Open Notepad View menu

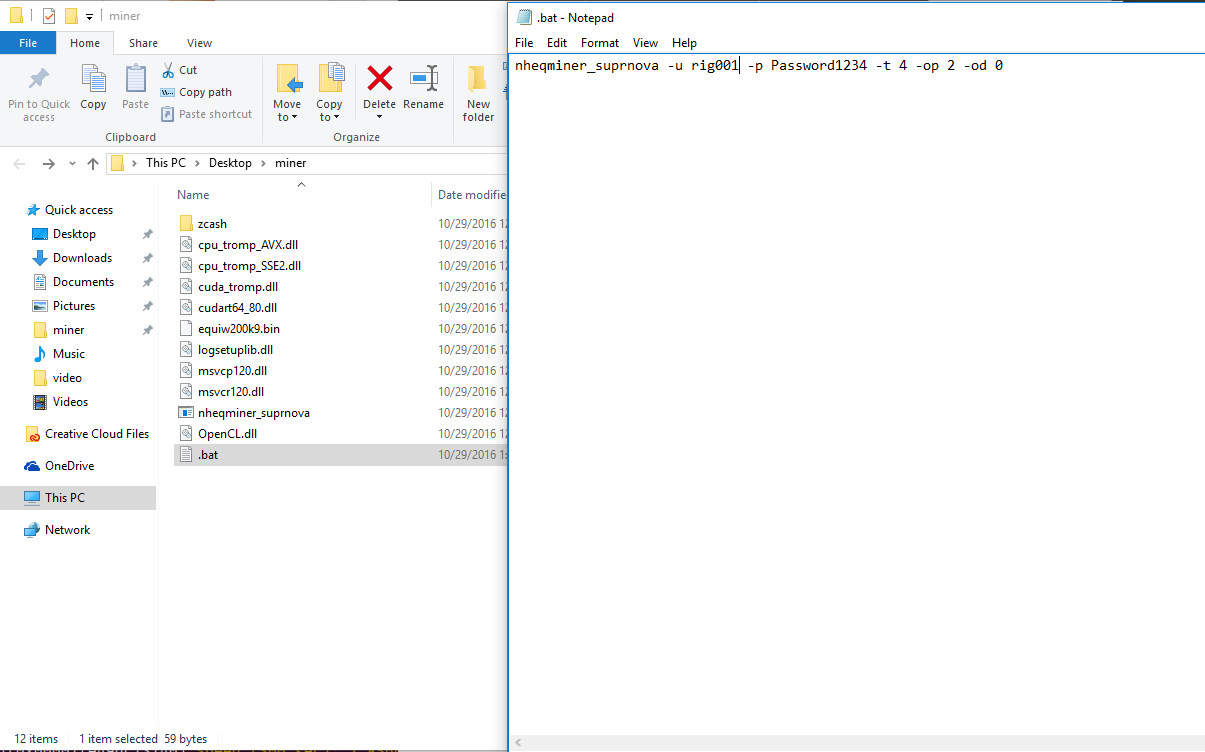tap(646, 43)
